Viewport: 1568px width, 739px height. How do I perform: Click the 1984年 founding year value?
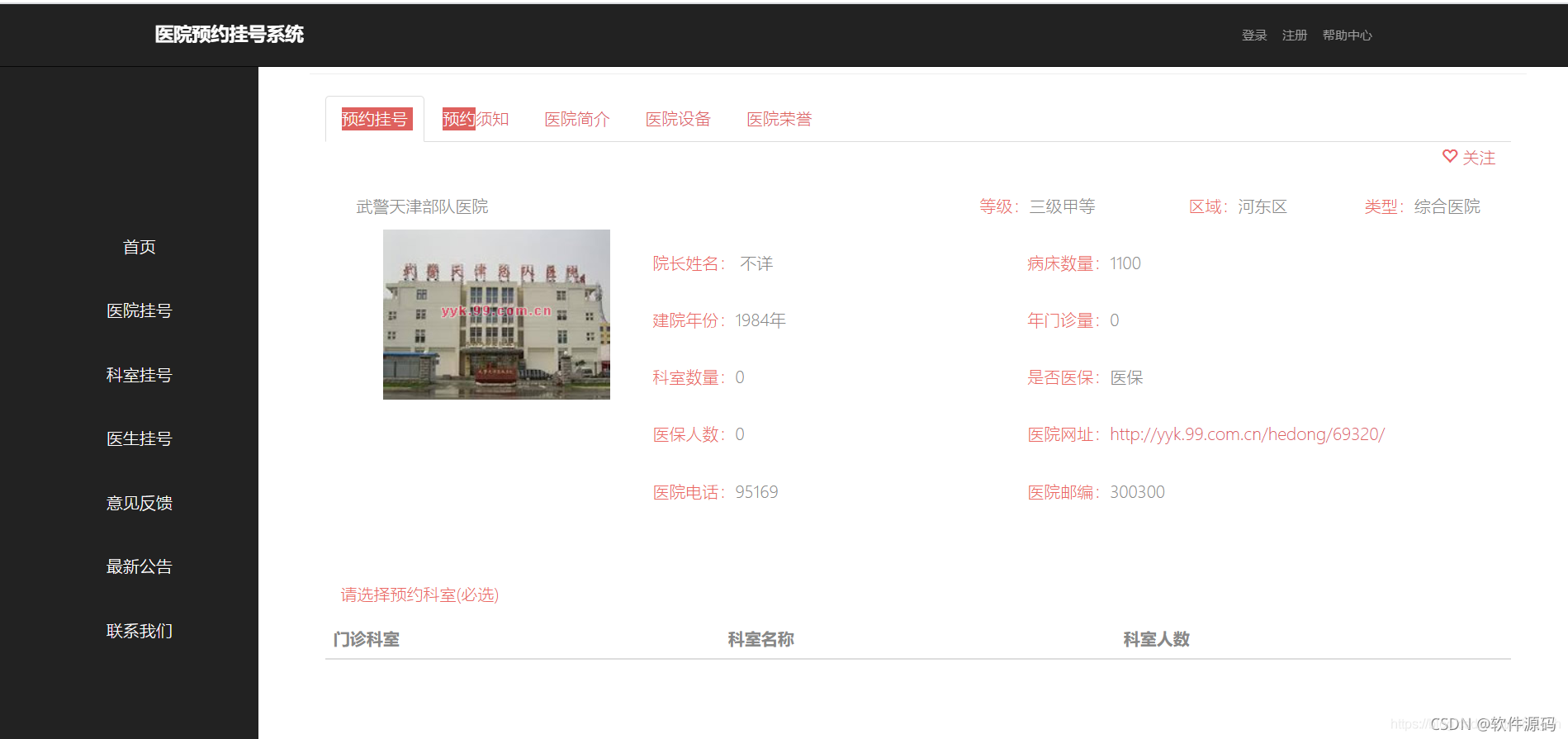click(x=760, y=320)
